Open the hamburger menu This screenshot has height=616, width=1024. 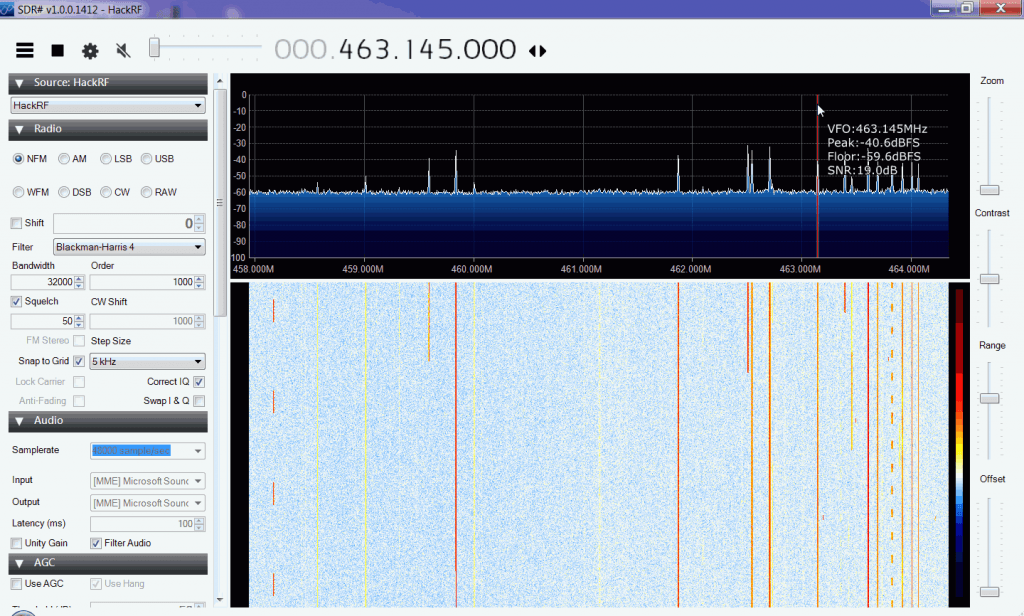click(x=25, y=49)
